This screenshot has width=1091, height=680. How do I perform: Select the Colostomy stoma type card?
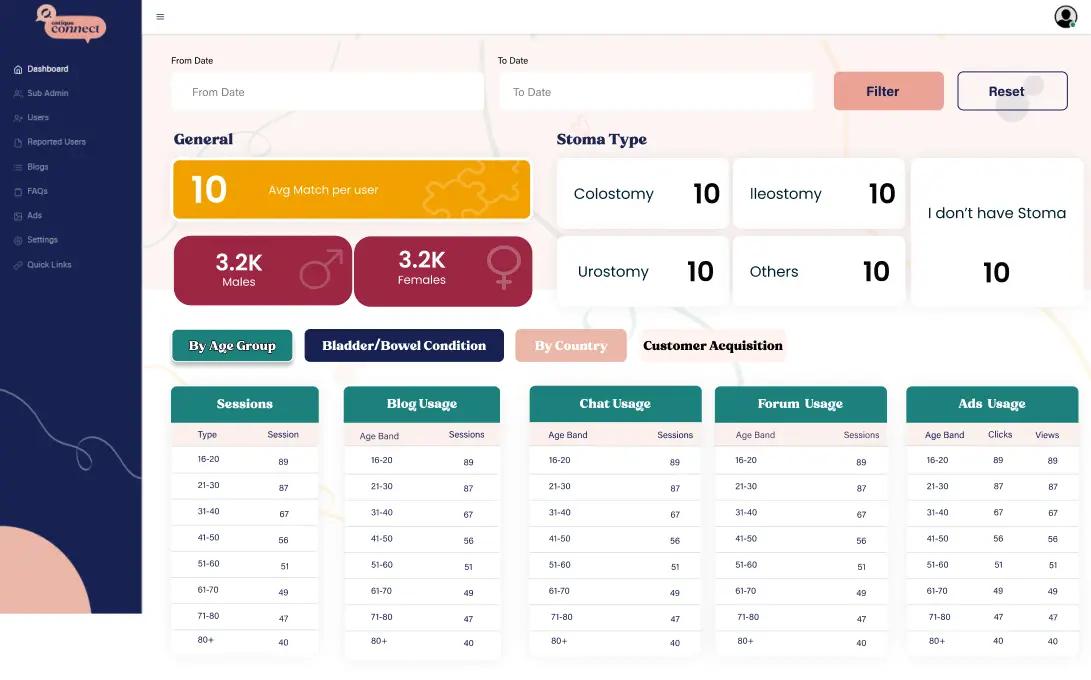tap(642, 194)
